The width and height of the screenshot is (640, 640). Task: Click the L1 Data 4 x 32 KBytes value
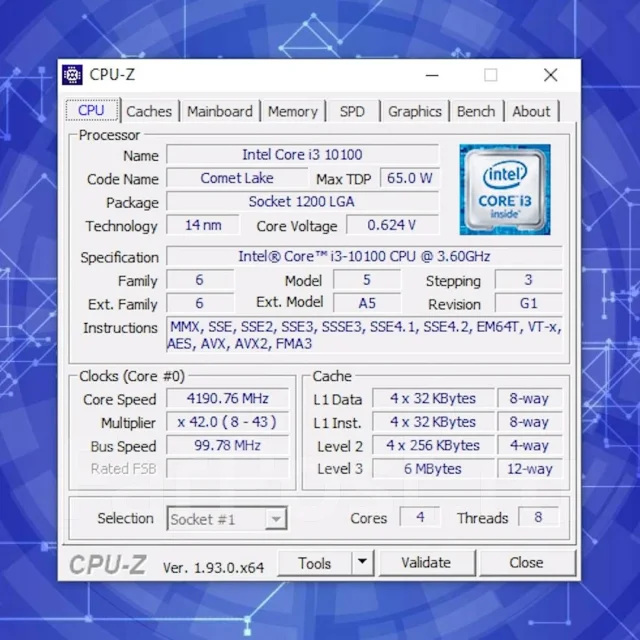[x=433, y=398]
